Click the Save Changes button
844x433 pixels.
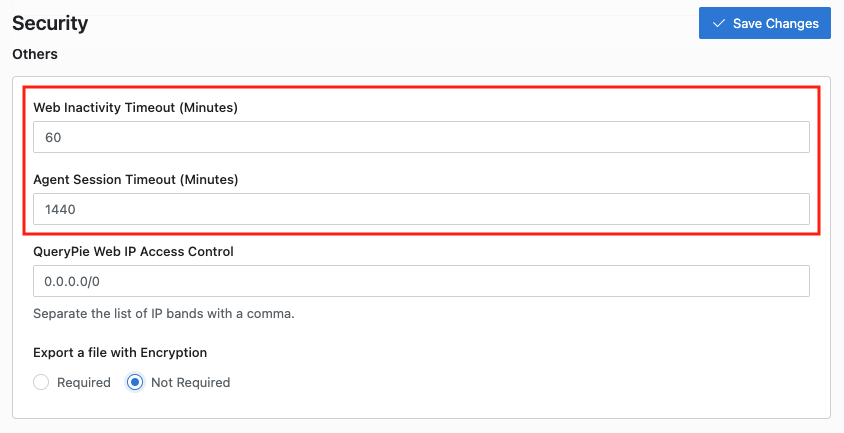(x=764, y=23)
